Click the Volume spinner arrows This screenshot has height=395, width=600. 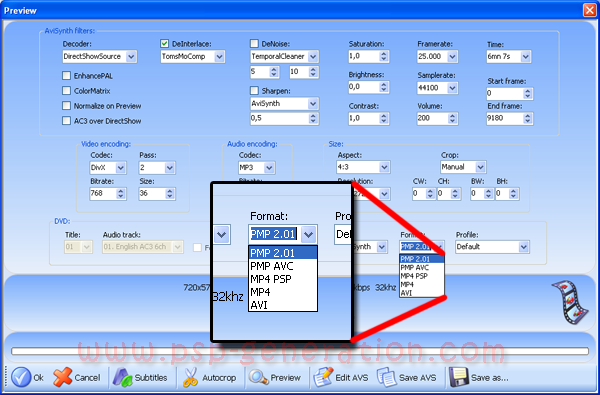pos(453,119)
